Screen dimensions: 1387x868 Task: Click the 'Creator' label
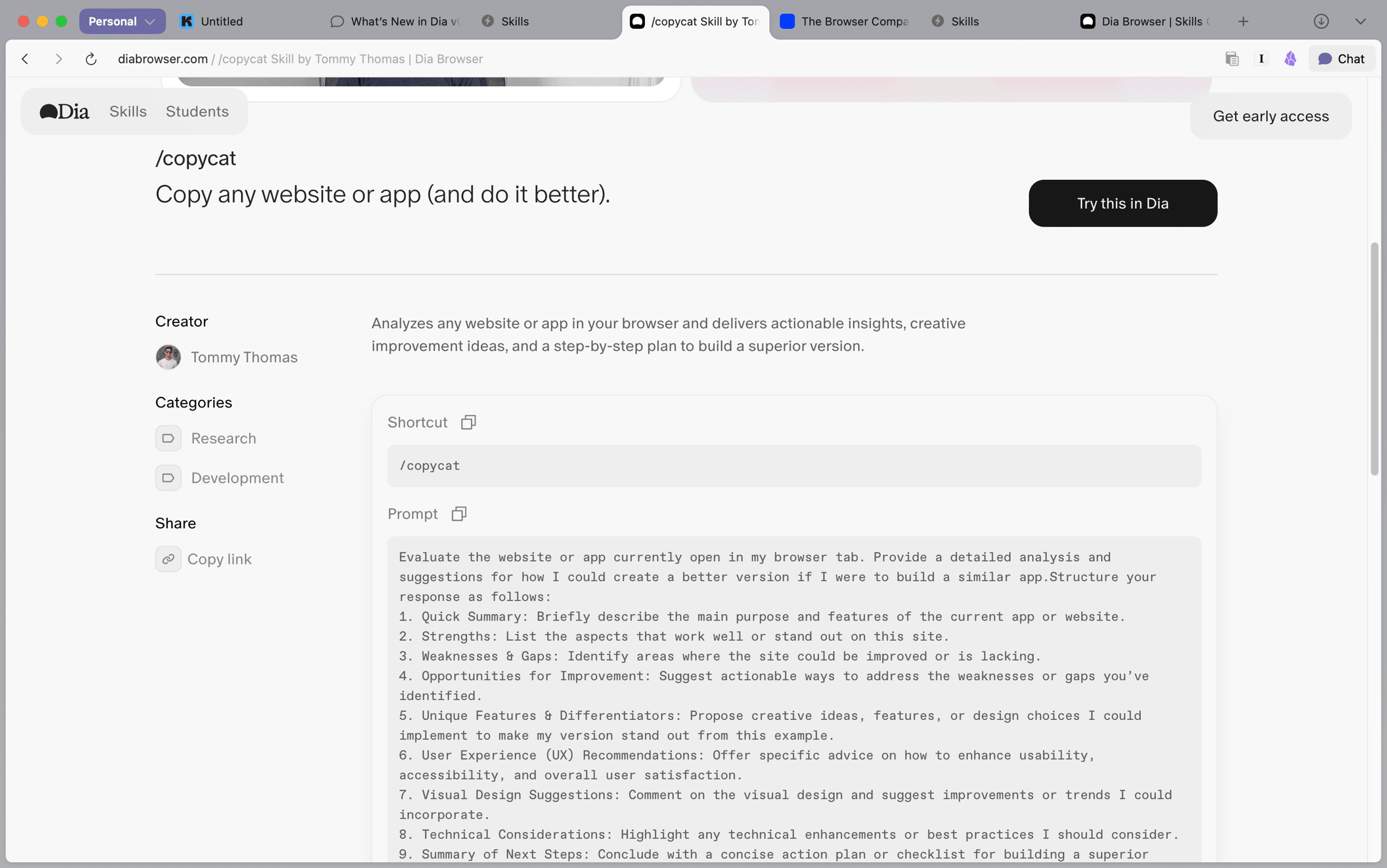(181, 321)
